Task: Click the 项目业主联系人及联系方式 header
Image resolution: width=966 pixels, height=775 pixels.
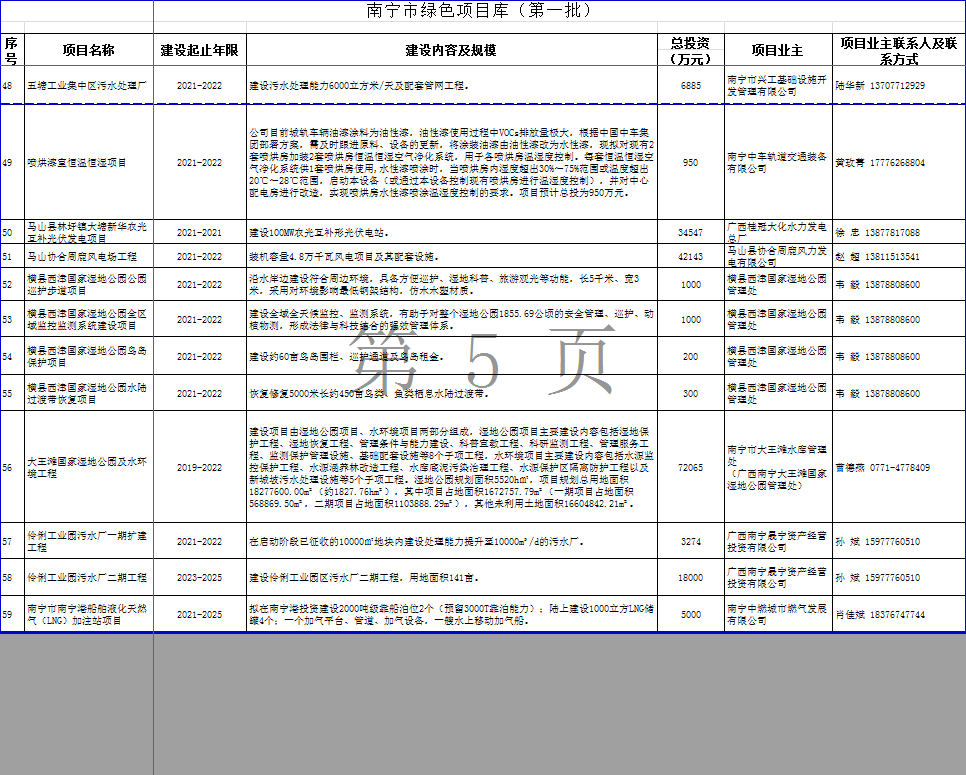Action: pos(898,50)
